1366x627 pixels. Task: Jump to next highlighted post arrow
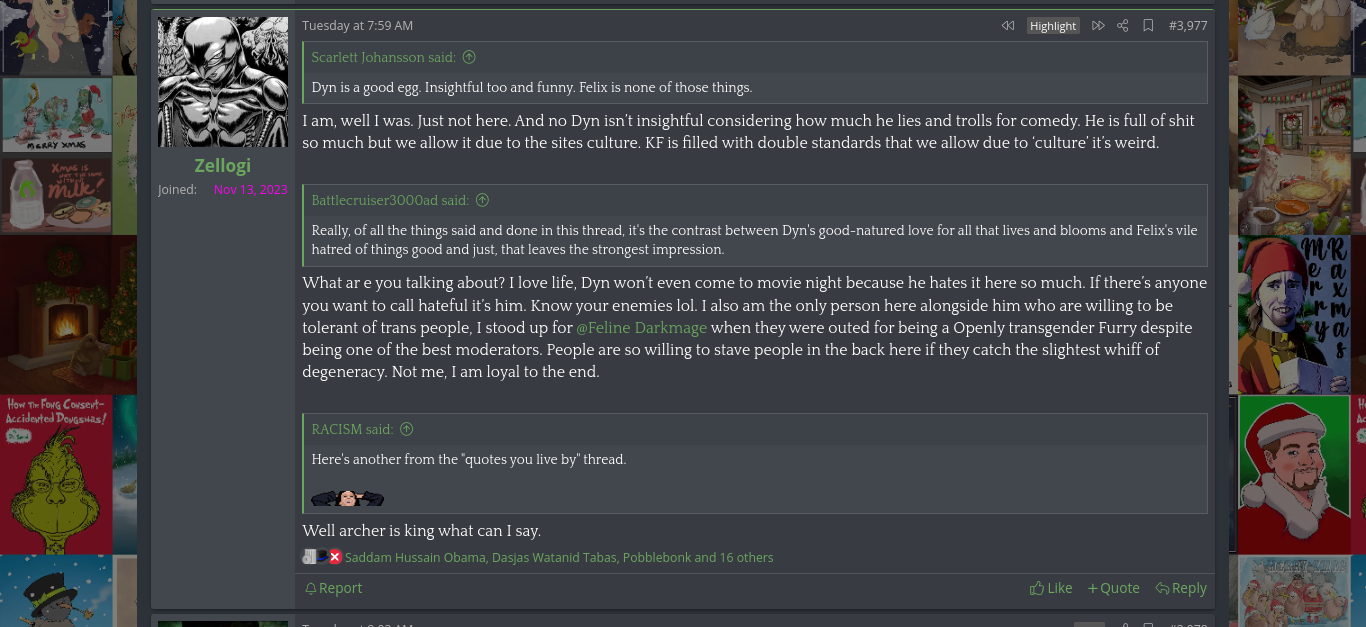pyautogui.click(x=1098, y=26)
